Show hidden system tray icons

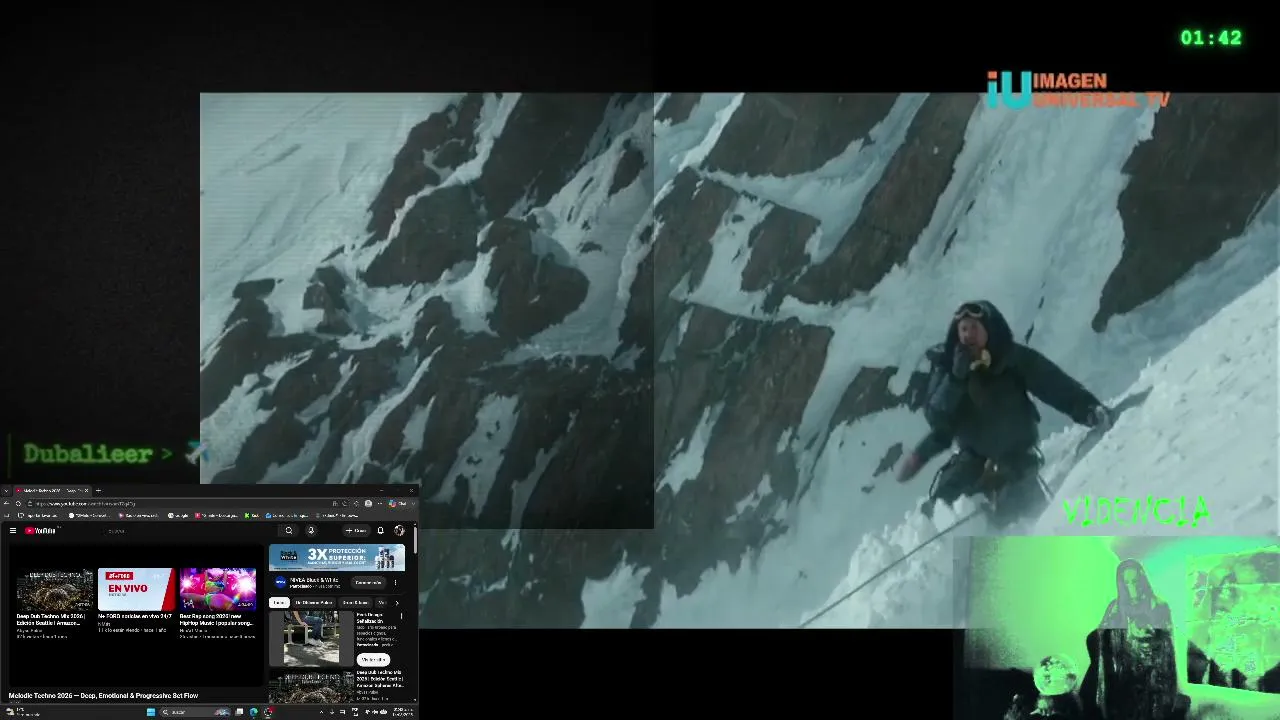click(x=321, y=712)
